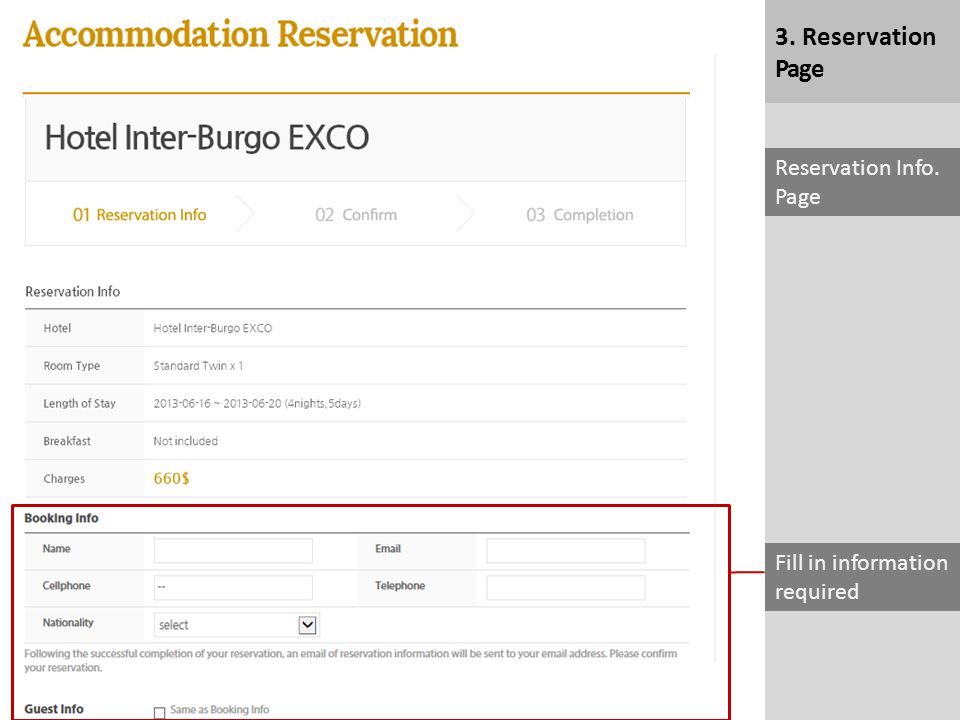Click the Breakfast value Not included
The image size is (960, 720).
pyautogui.click(x=186, y=441)
